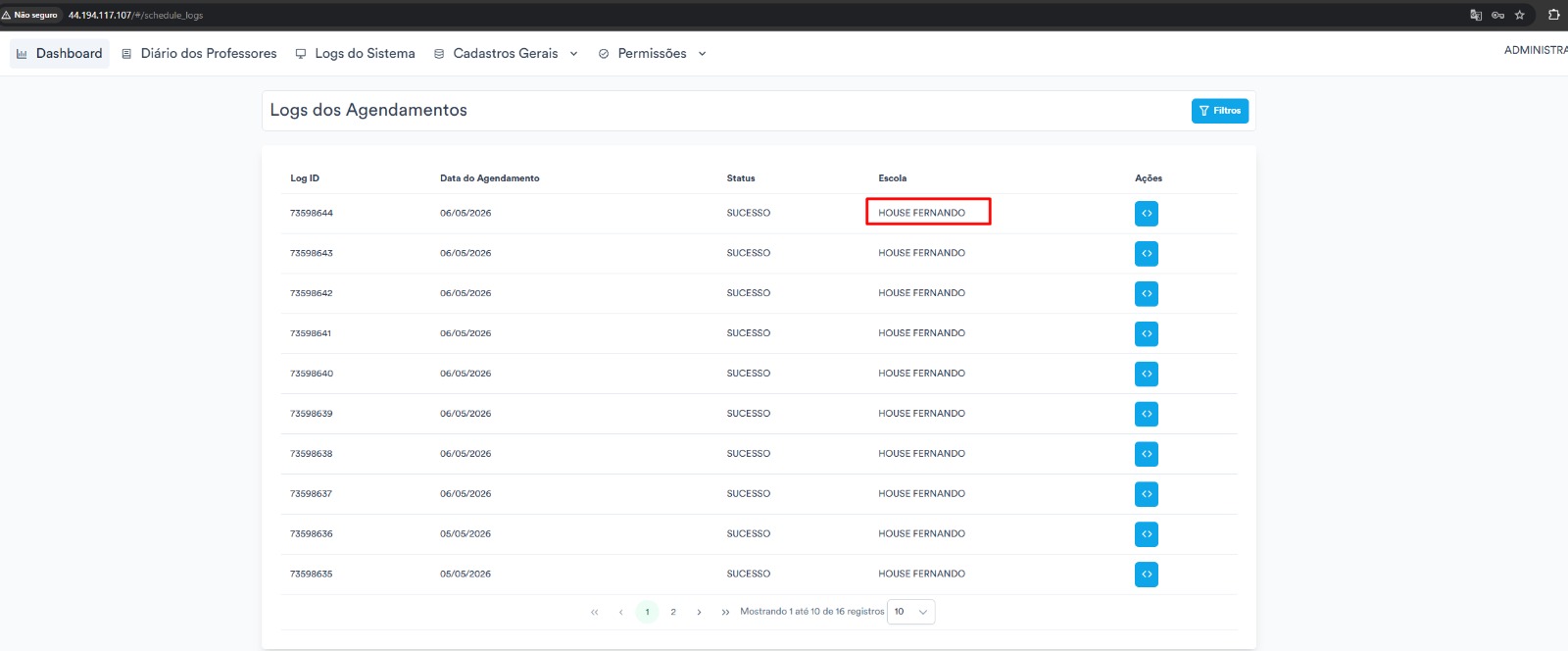
Task: Click the 'Logs dos Agendamentos' page title
Action: point(368,111)
